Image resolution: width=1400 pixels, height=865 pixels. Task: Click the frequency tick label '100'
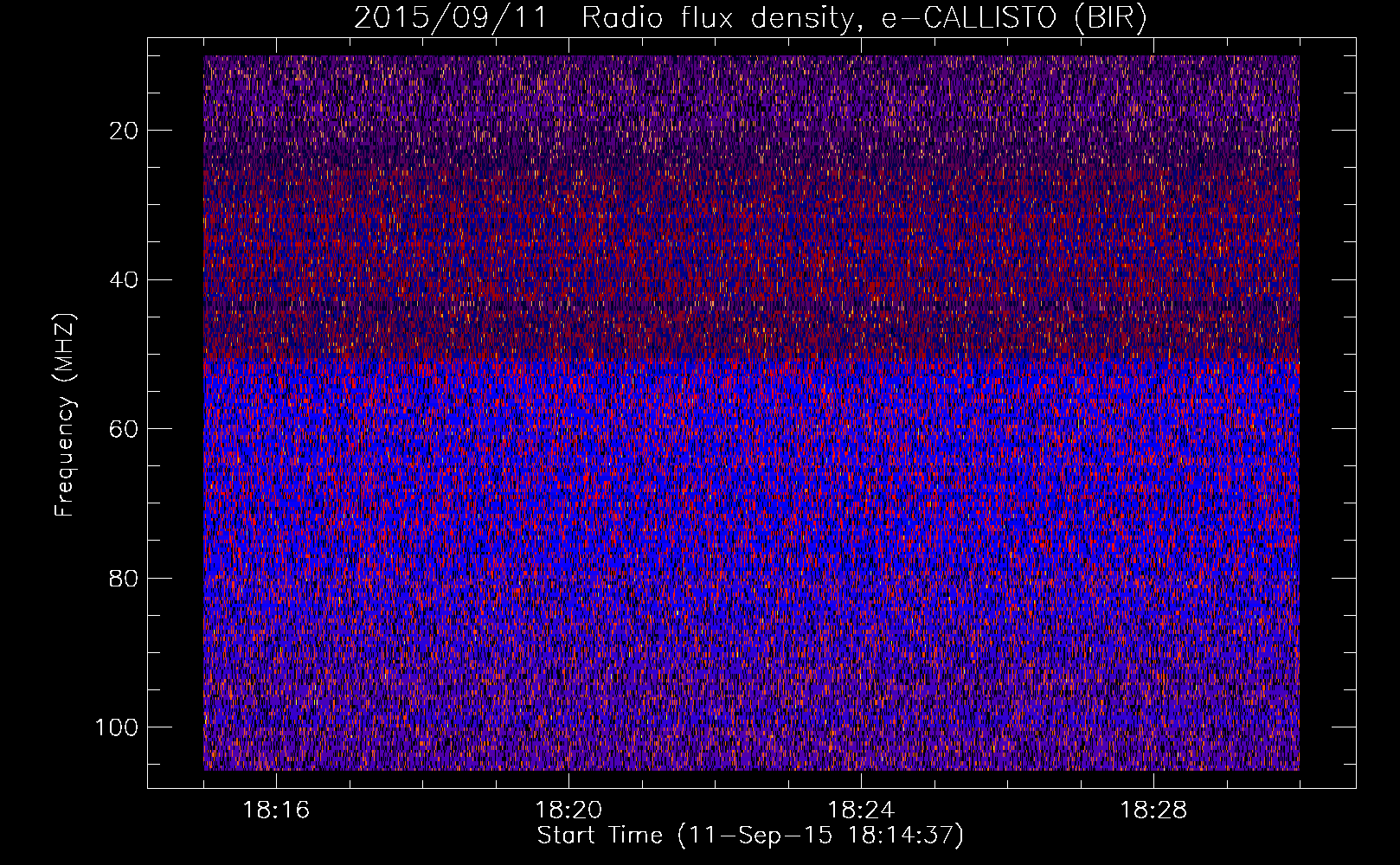coord(118,727)
